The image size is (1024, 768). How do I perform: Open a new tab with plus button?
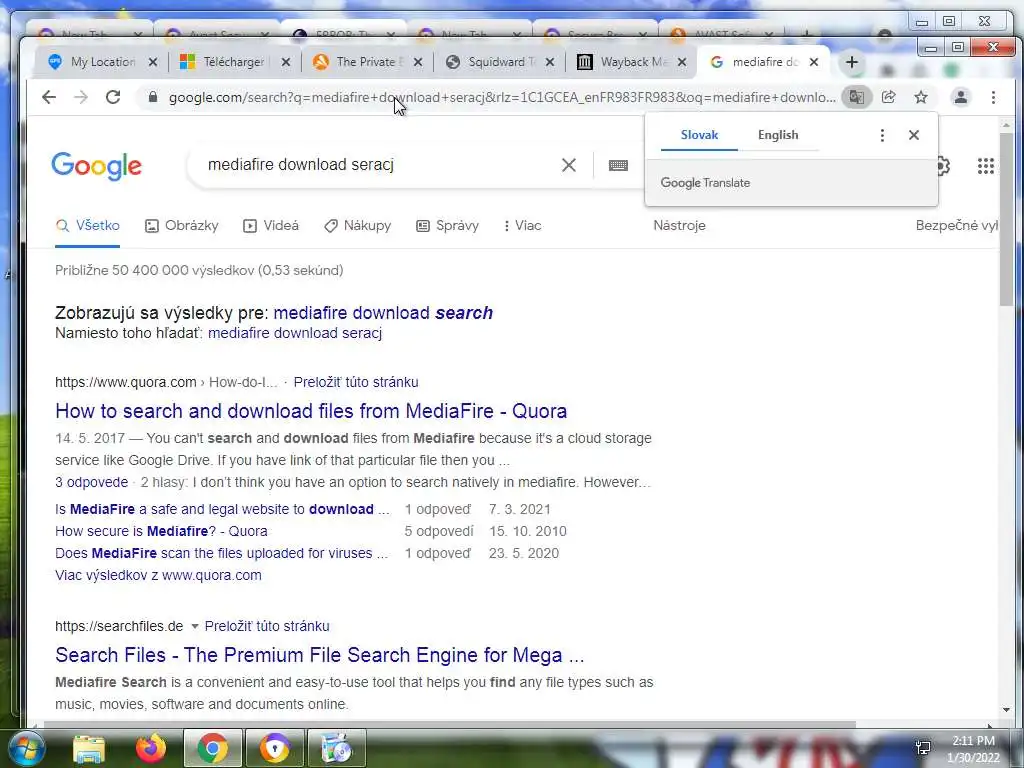852,62
